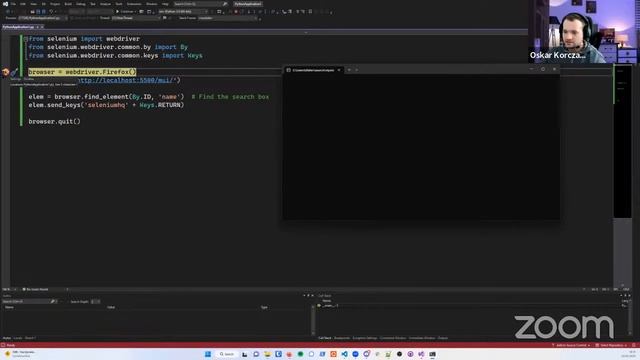Open the editor zoom level dropdown
This screenshot has width=640, height=360.
point(9,289)
